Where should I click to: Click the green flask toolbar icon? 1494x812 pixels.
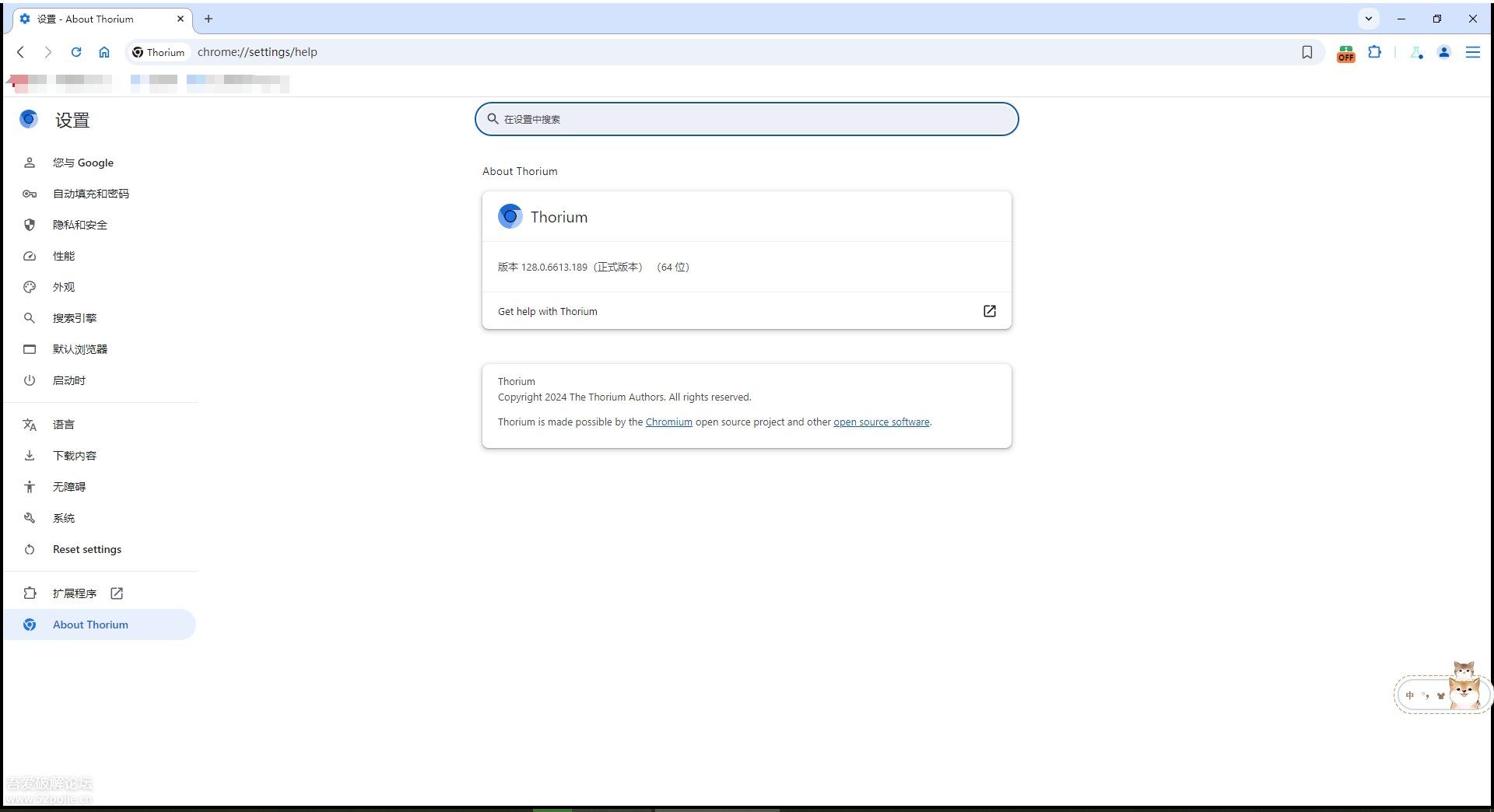1416,52
